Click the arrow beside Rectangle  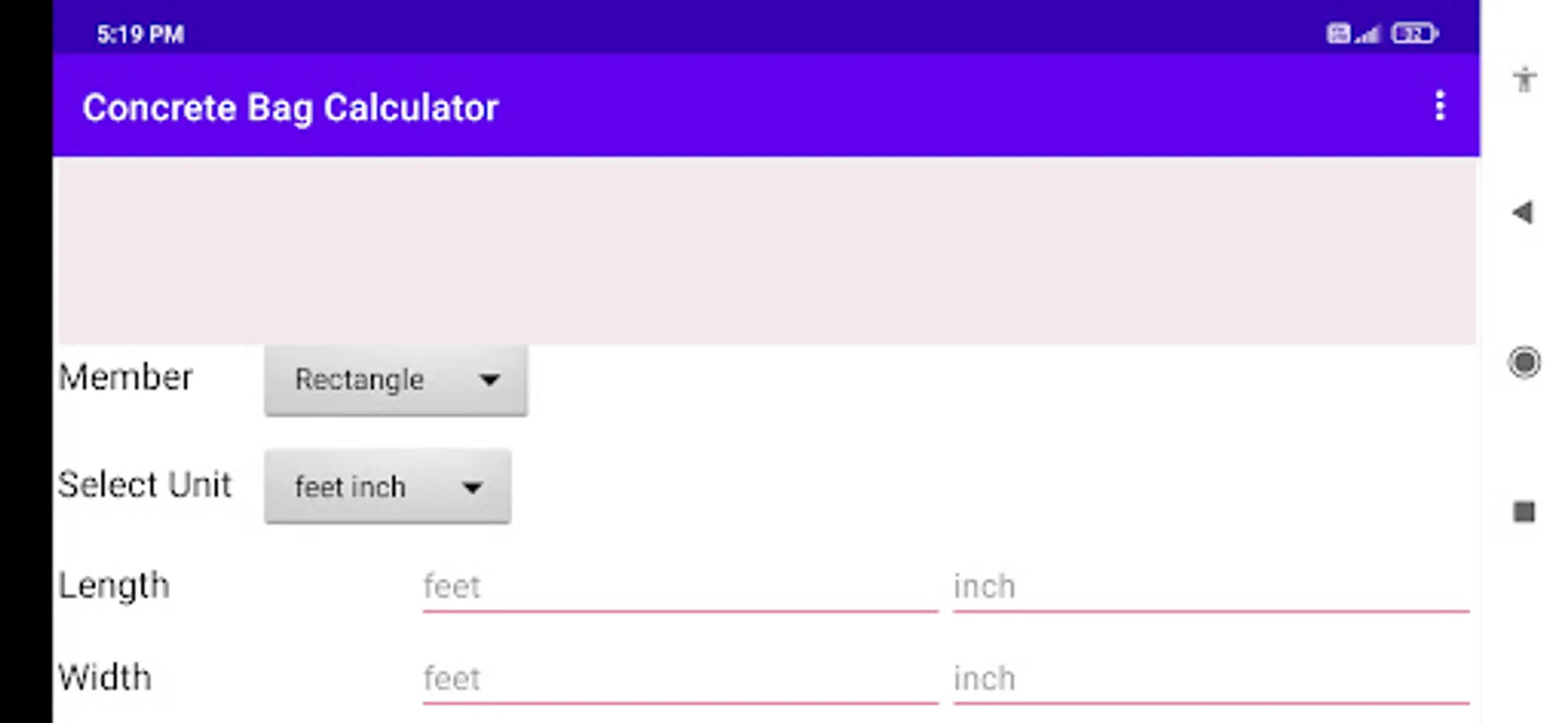490,380
